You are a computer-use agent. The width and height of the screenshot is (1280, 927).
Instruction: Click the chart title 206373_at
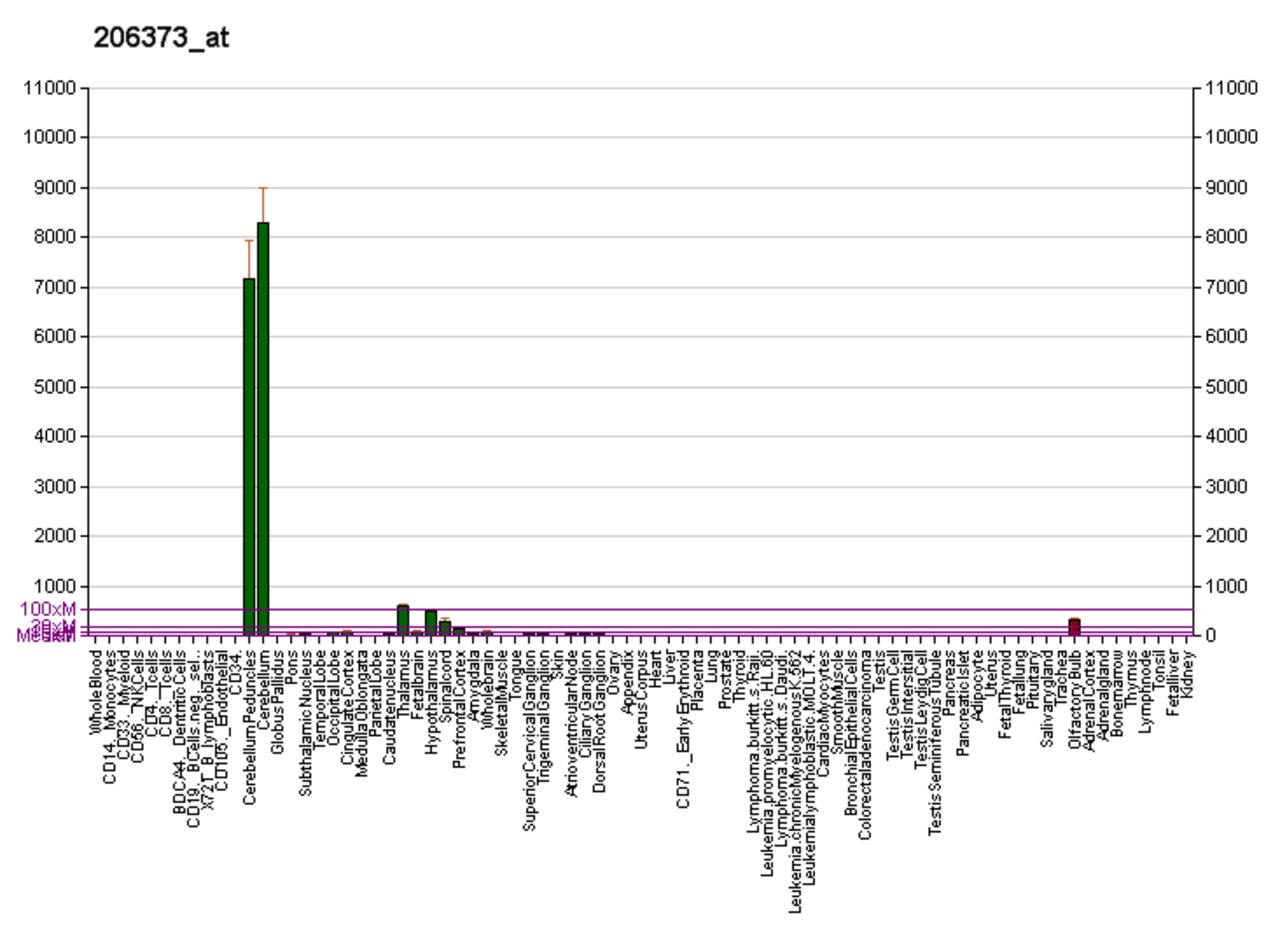tap(161, 38)
